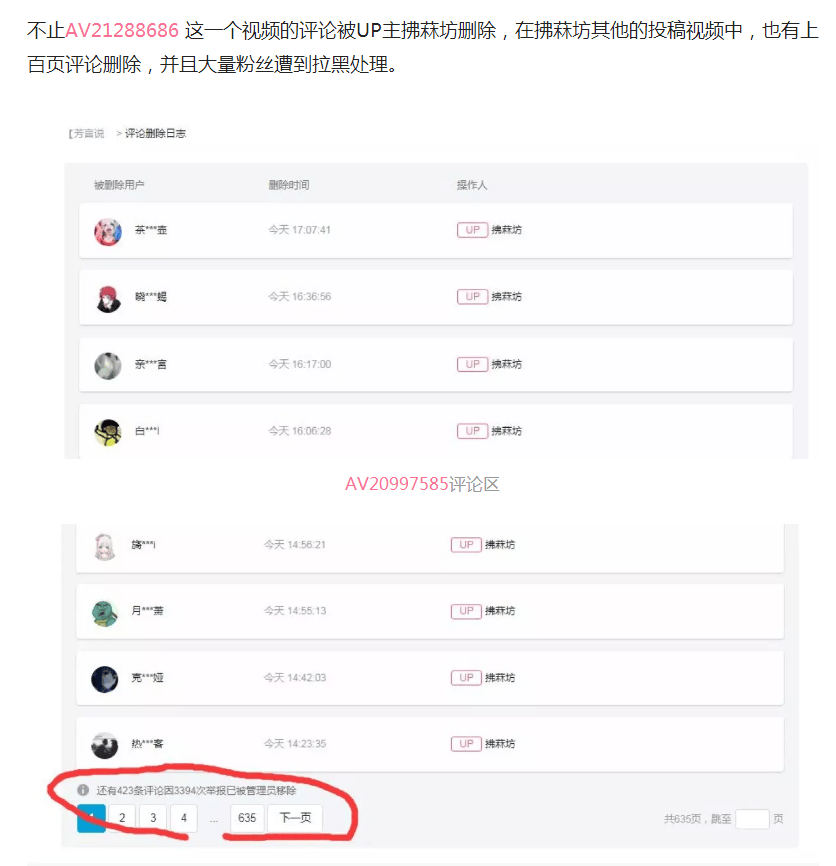Image resolution: width=836 pixels, height=866 pixels.
Task: Click info icon beside removed comments notice
Action: tap(83, 790)
